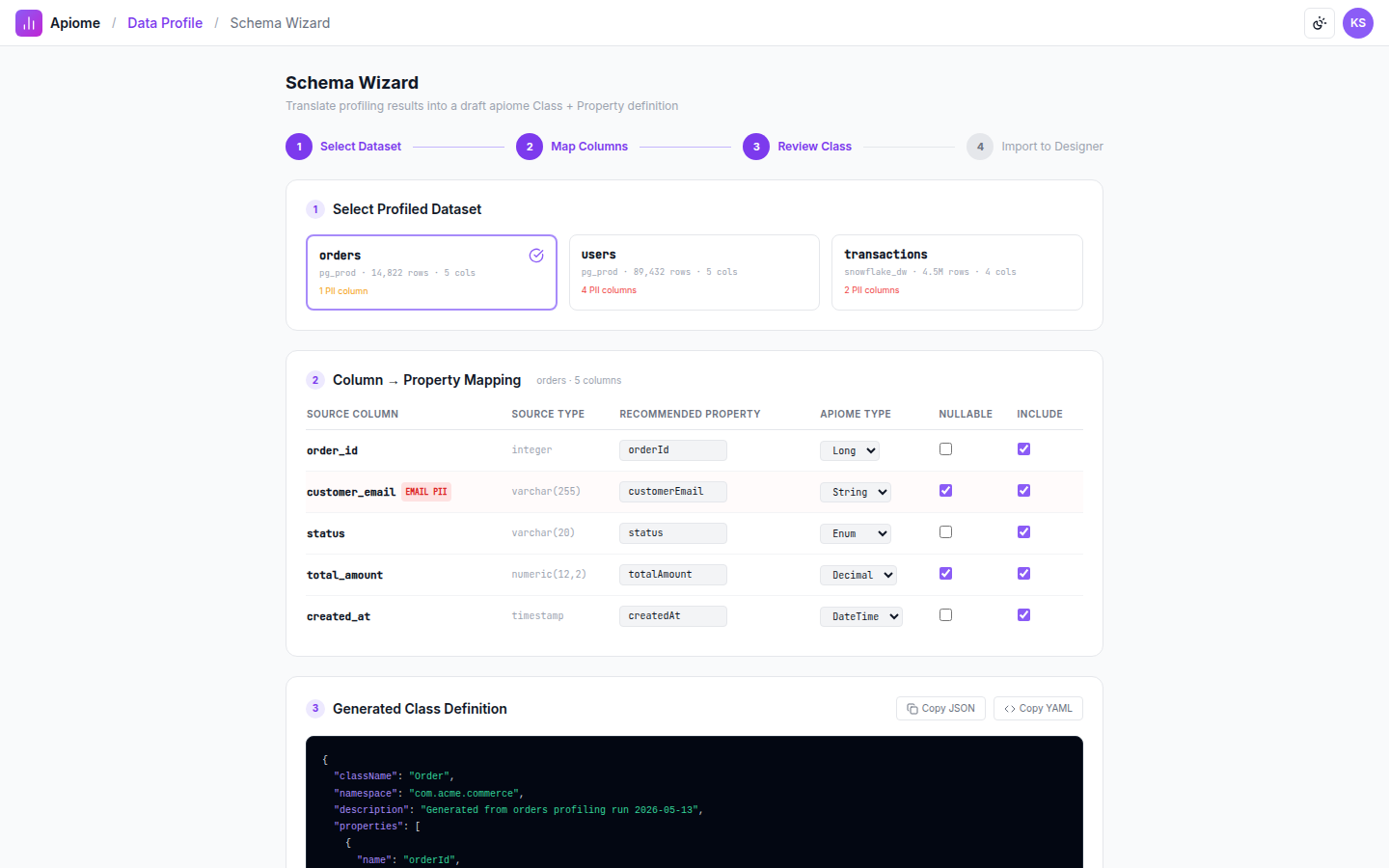
Task: Click the RECOMMENDED PROPERTY column header
Action: coord(690,415)
